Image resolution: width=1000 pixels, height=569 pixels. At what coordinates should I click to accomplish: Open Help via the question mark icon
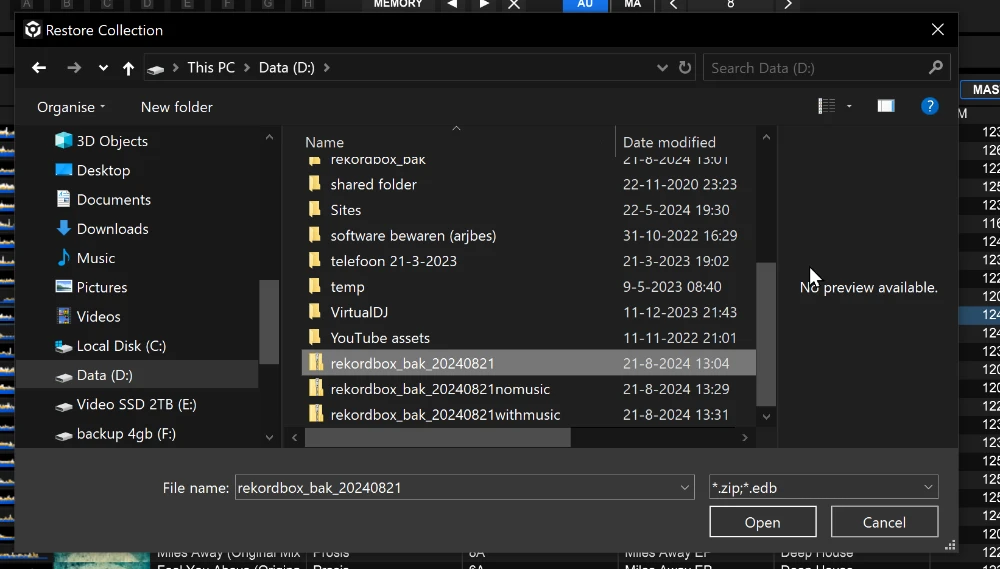pos(930,106)
